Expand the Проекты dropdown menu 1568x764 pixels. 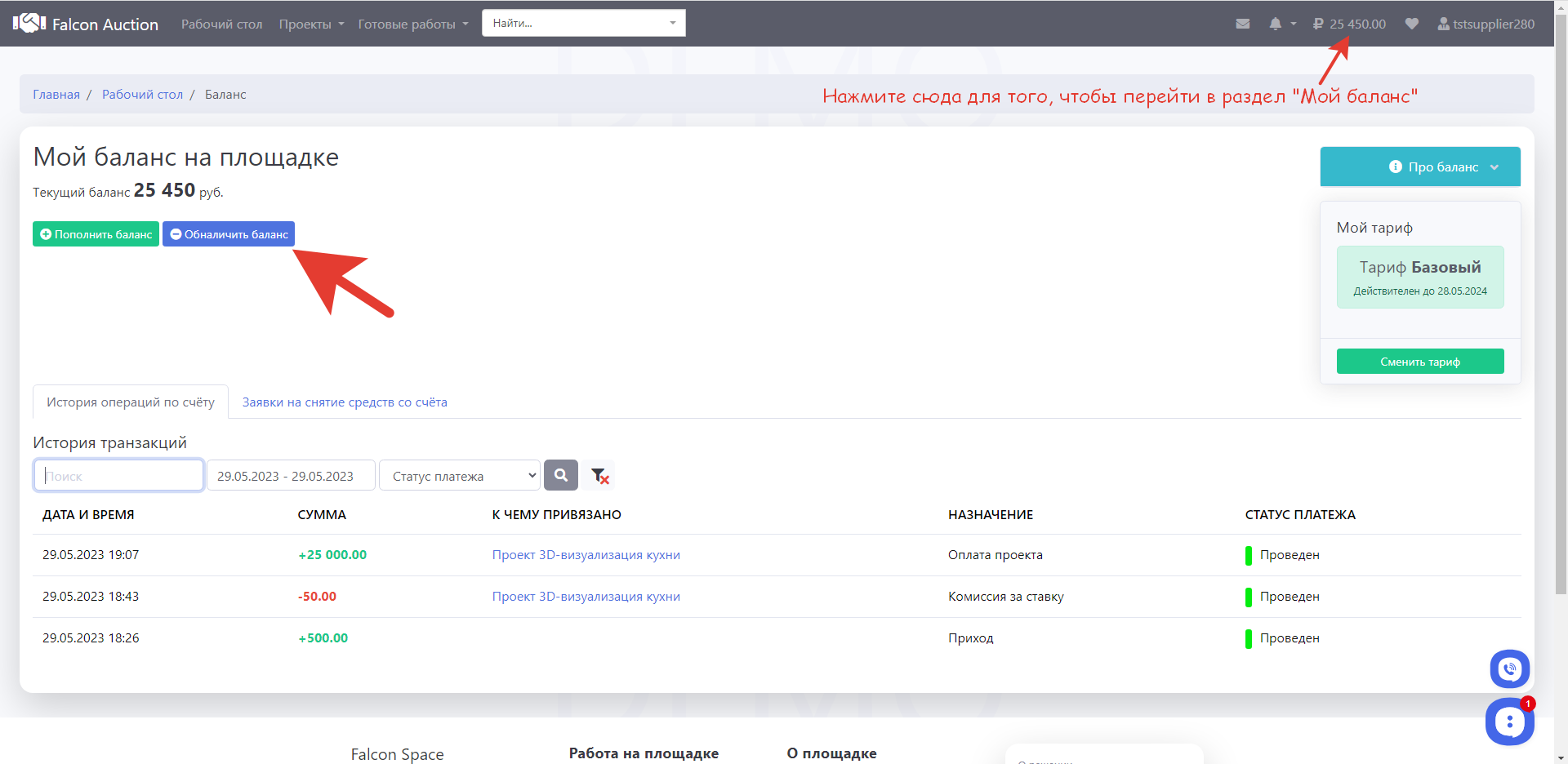[311, 24]
